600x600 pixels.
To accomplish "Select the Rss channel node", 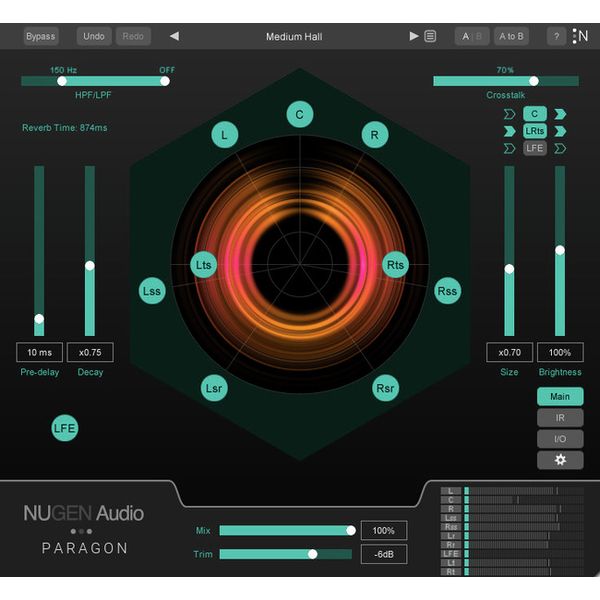I will [x=448, y=291].
